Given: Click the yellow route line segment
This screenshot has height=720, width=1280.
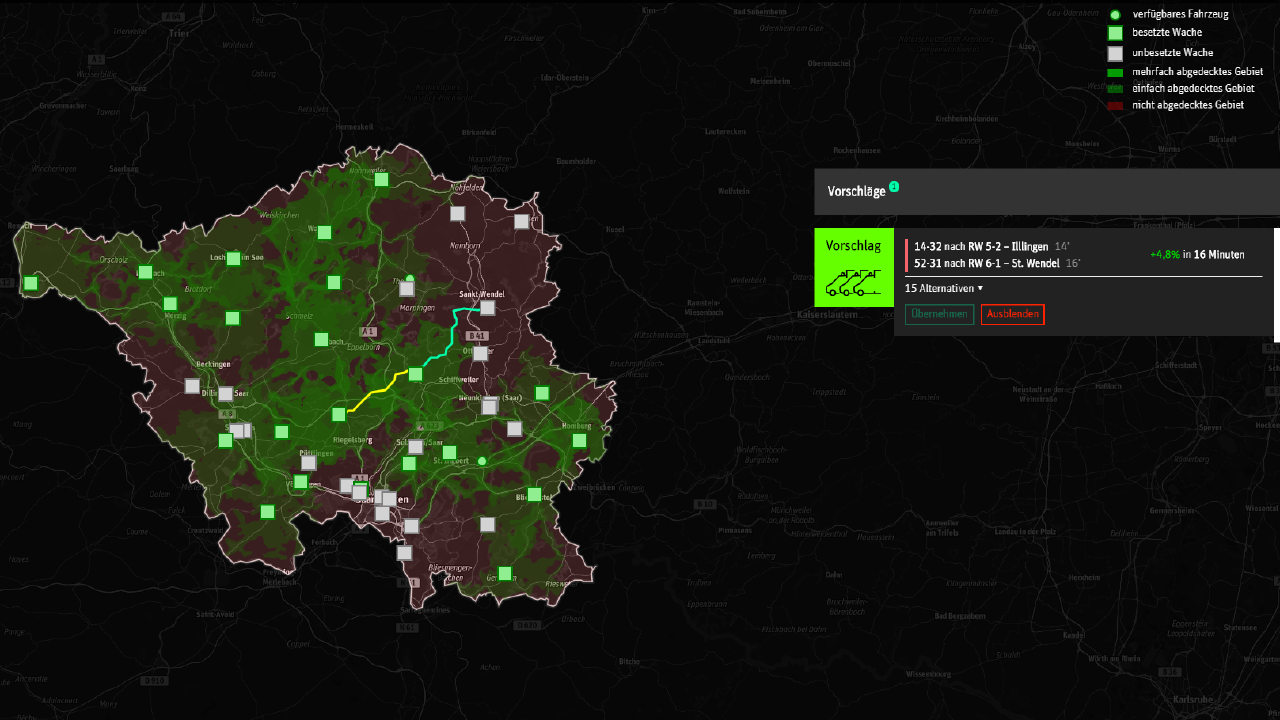Looking at the screenshot, I should coord(377,392).
